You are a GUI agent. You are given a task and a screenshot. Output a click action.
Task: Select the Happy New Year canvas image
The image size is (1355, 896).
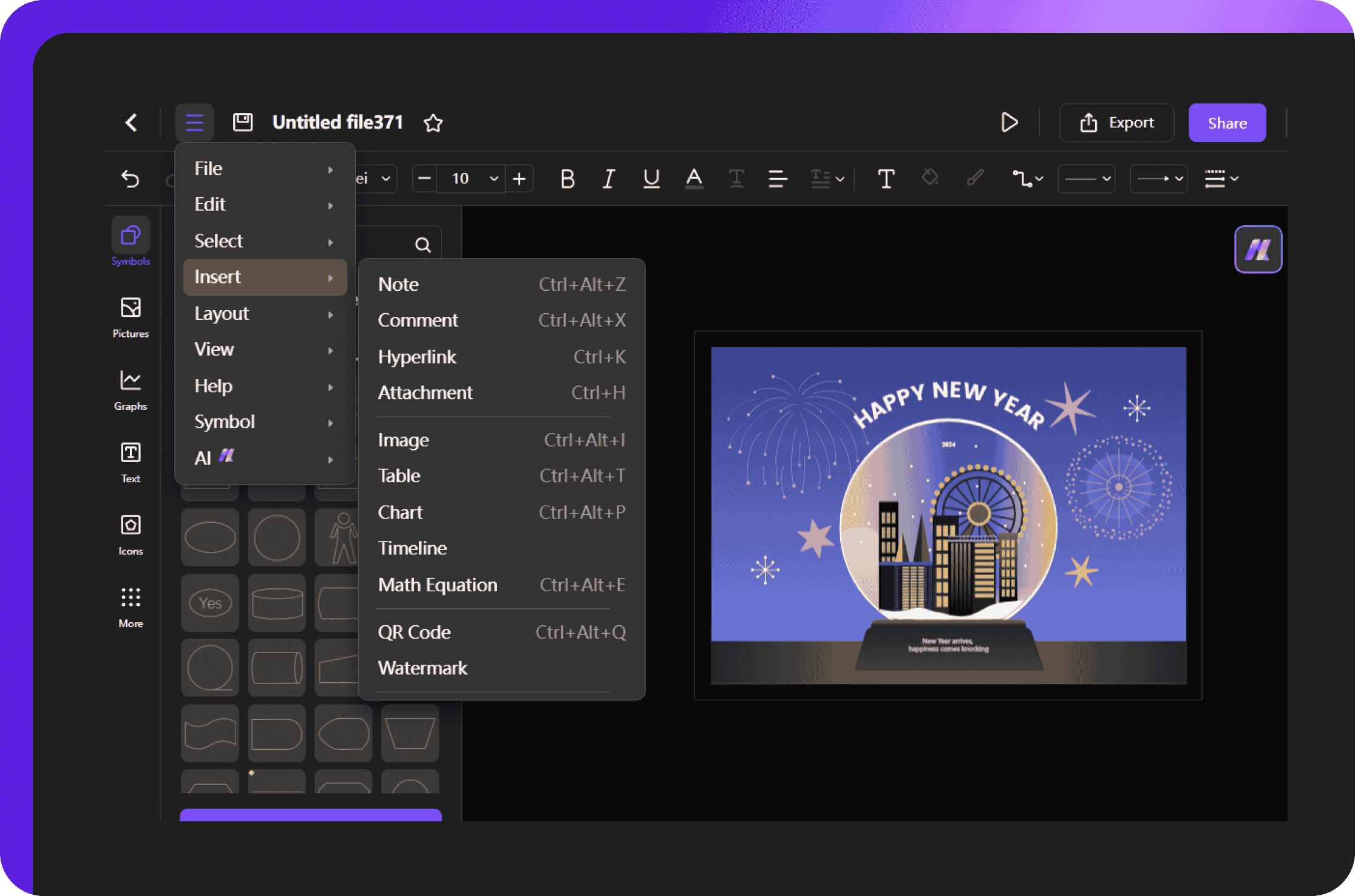[x=948, y=515]
